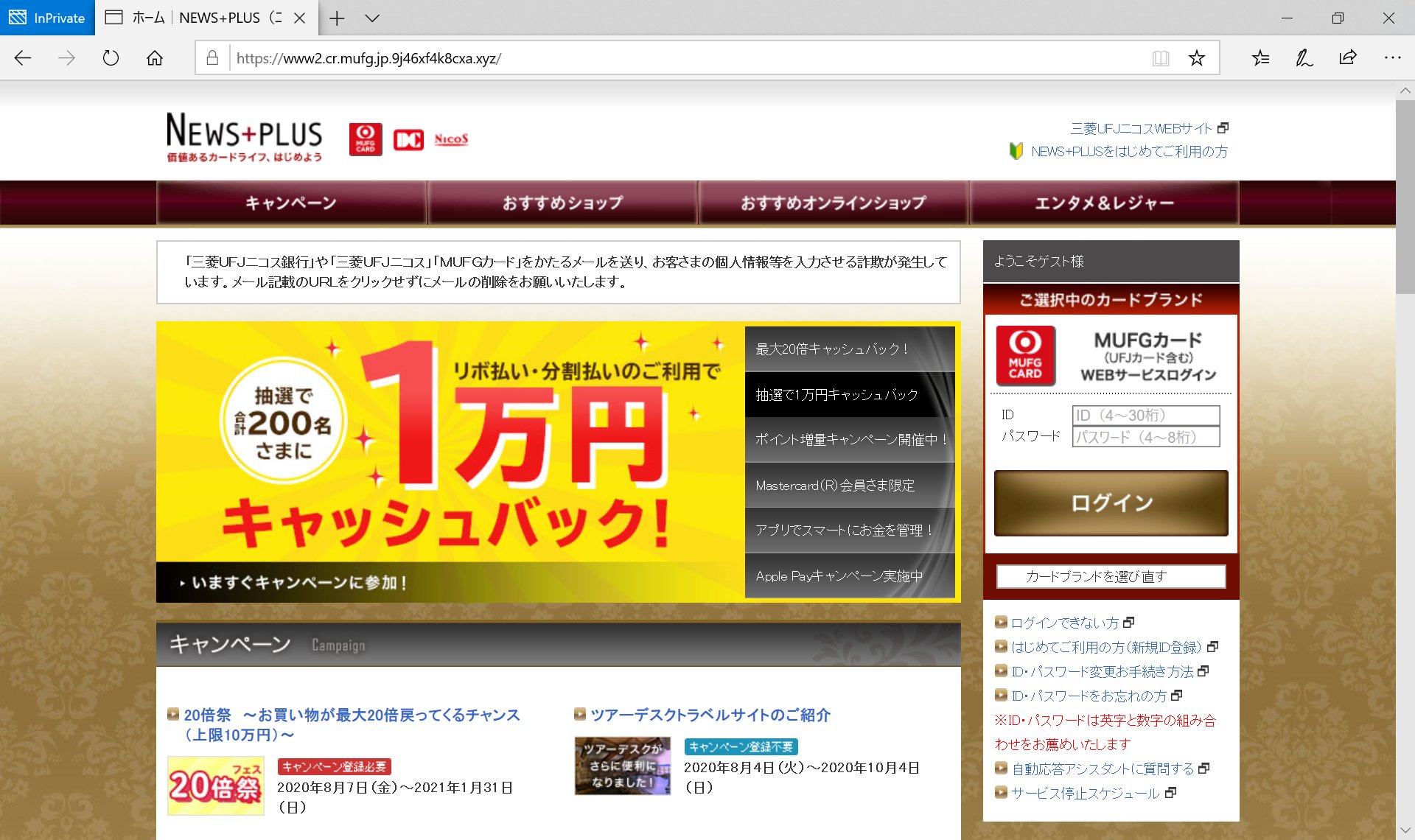Click the padlock site info icon
Image resolution: width=1415 pixels, height=840 pixels.
(212, 58)
